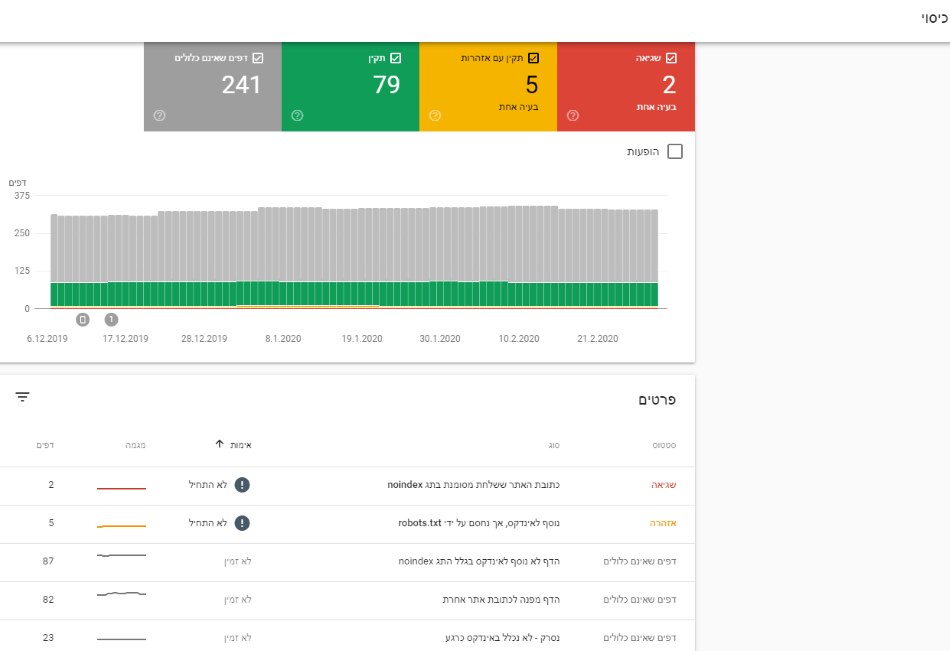This screenshot has height=651, width=950.
Task: Click the פרטים section heading
Action: click(x=657, y=400)
